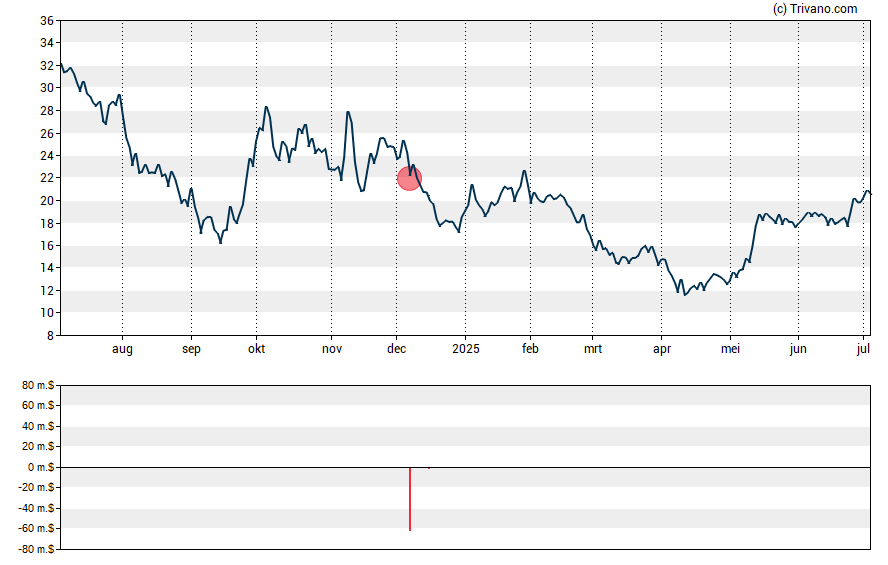Click the 18 price axis value
The image size is (888, 565).
point(46,224)
